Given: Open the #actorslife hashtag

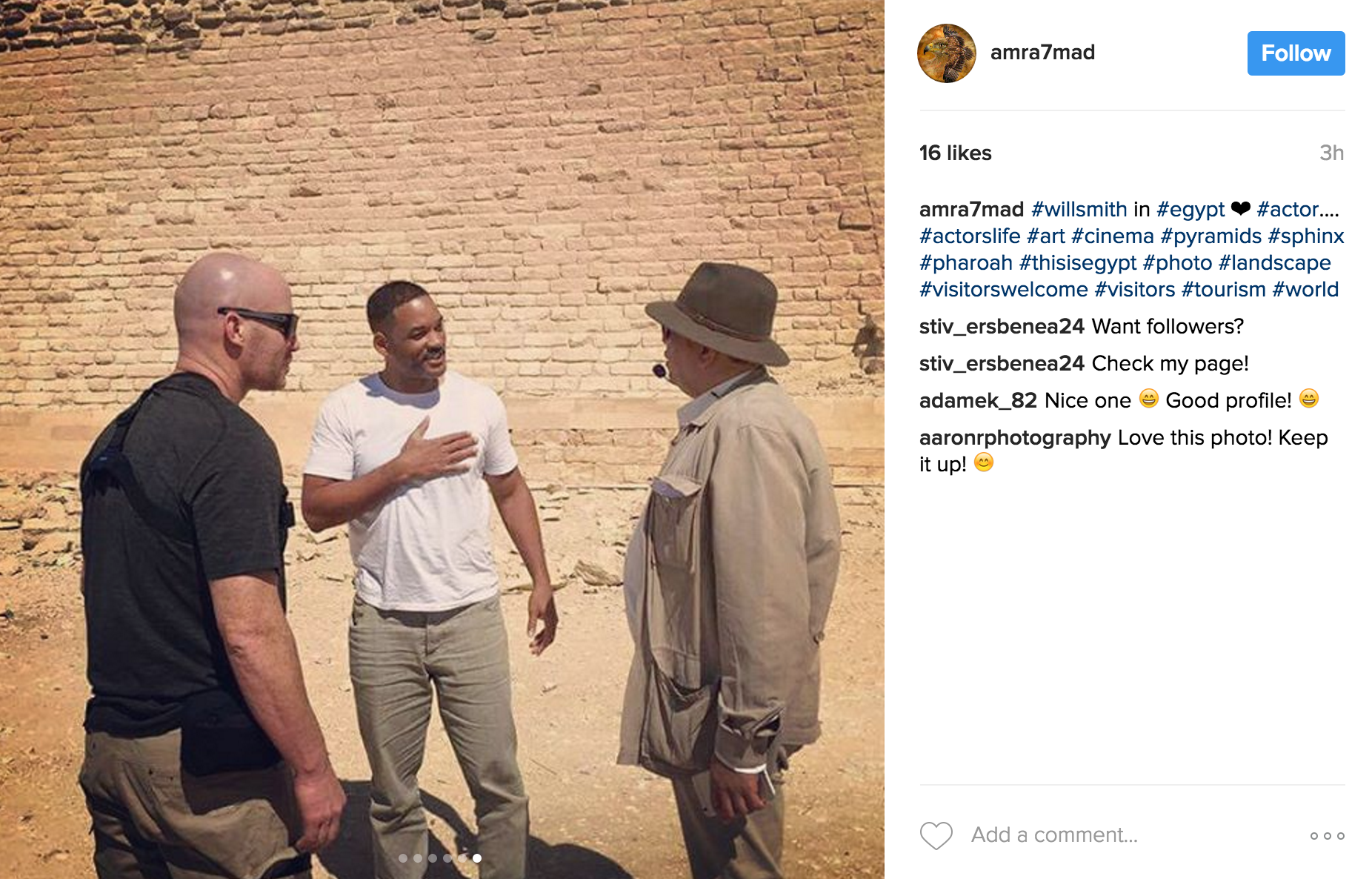Looking at the screenshot, I should [970, 236].
